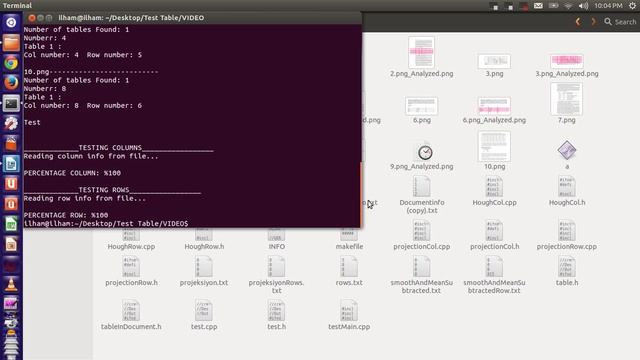Select the test.h file
This screenshot has height=360, width=640.
(x=276, y=316)
